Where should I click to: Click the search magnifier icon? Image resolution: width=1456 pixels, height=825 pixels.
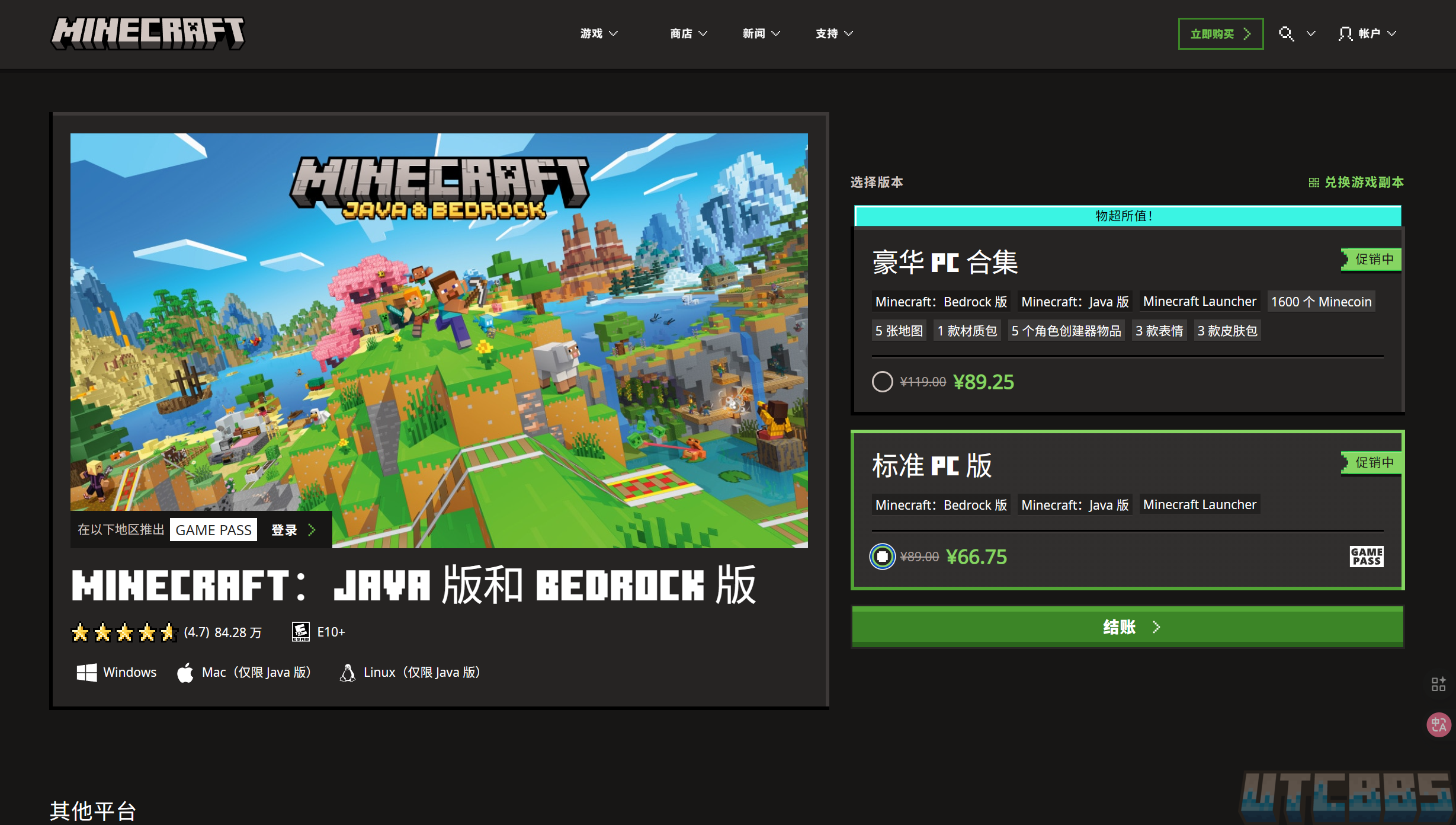coord(1285,34)
